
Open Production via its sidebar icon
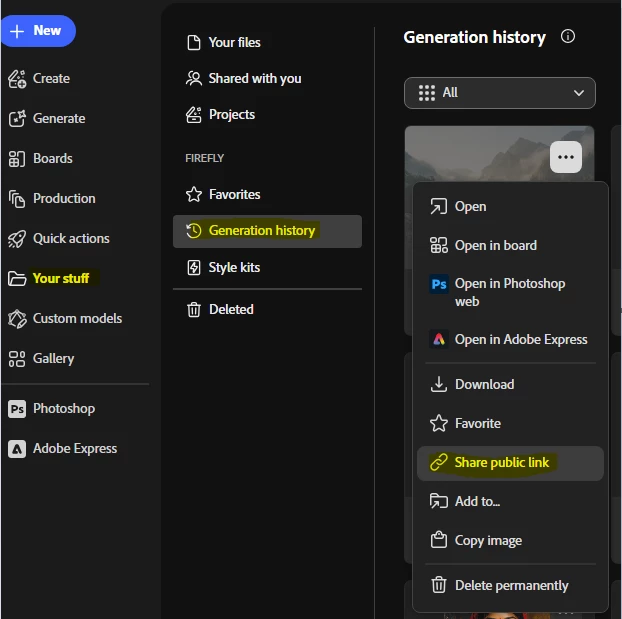[x=17, y=199]
